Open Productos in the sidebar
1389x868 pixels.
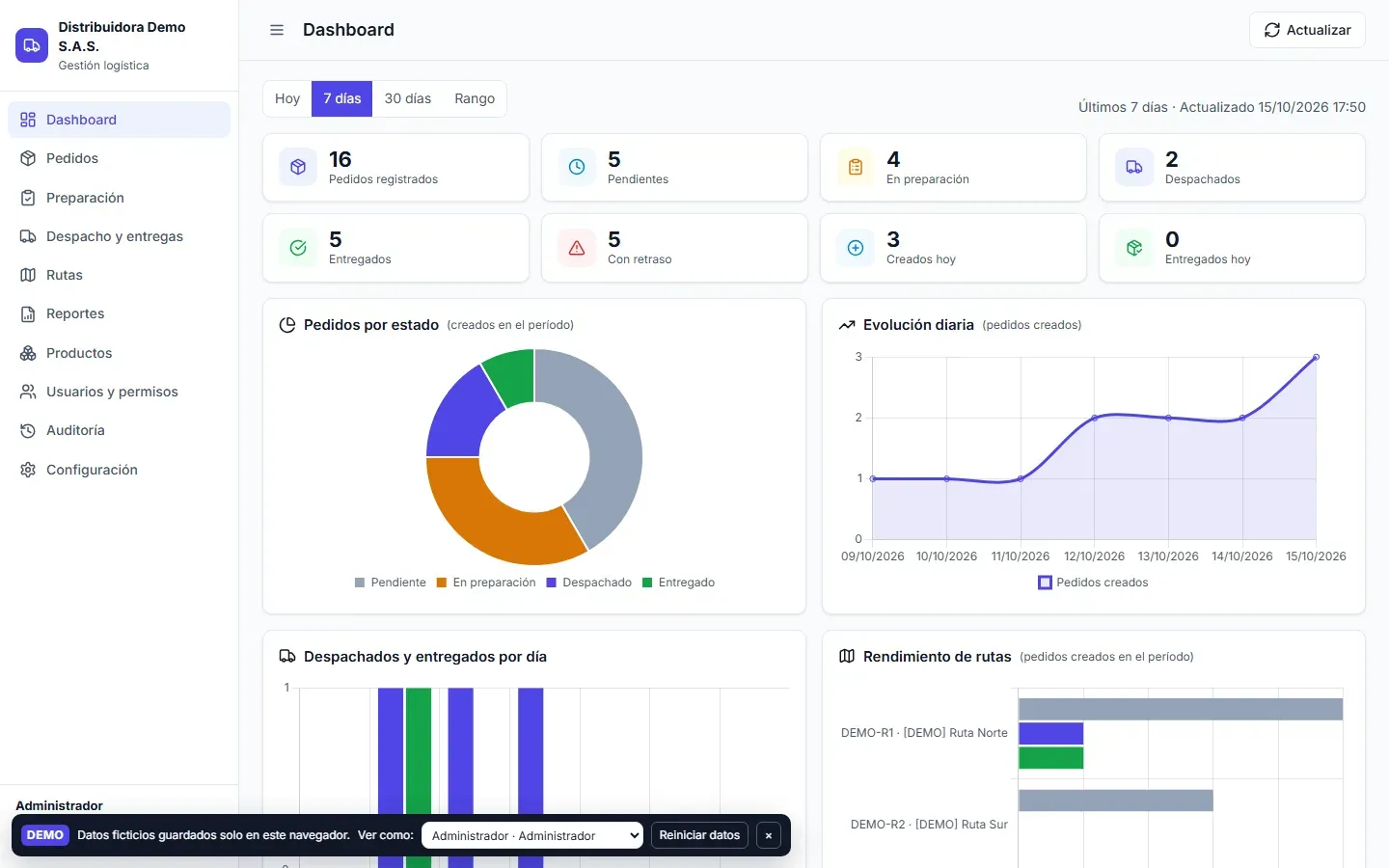[x=119, y=353]
